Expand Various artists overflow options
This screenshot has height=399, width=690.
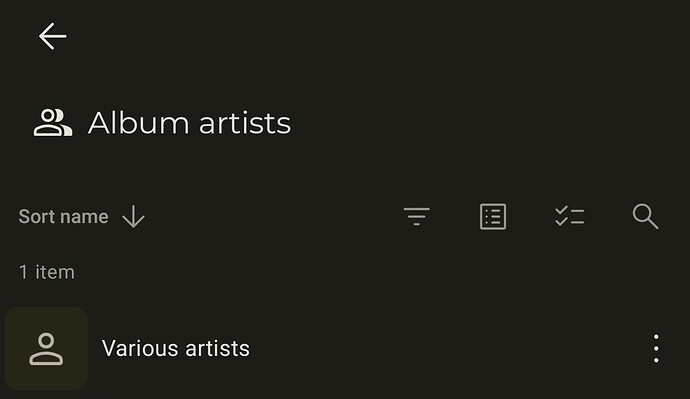point(656,348)
